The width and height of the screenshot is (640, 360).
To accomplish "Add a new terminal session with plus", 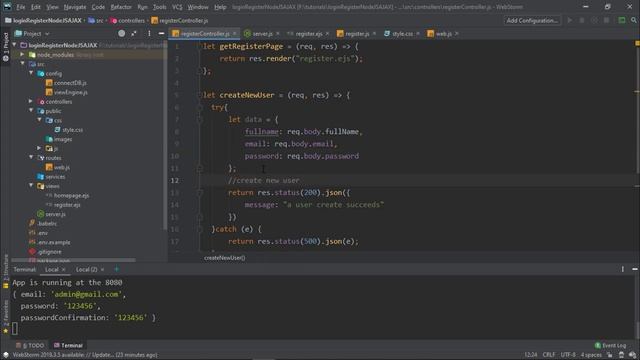I will [x=117, y=269].
